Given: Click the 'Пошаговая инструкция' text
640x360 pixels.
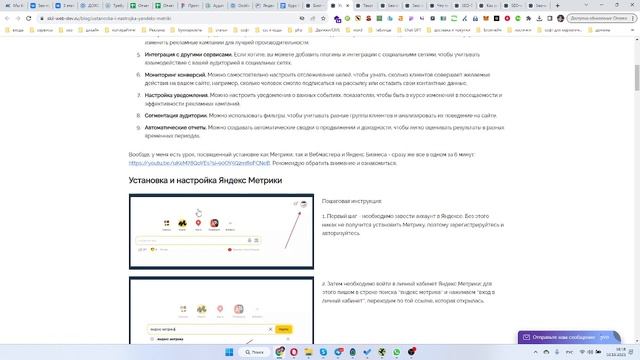Looking at the screenshot, I should point(351,201).
